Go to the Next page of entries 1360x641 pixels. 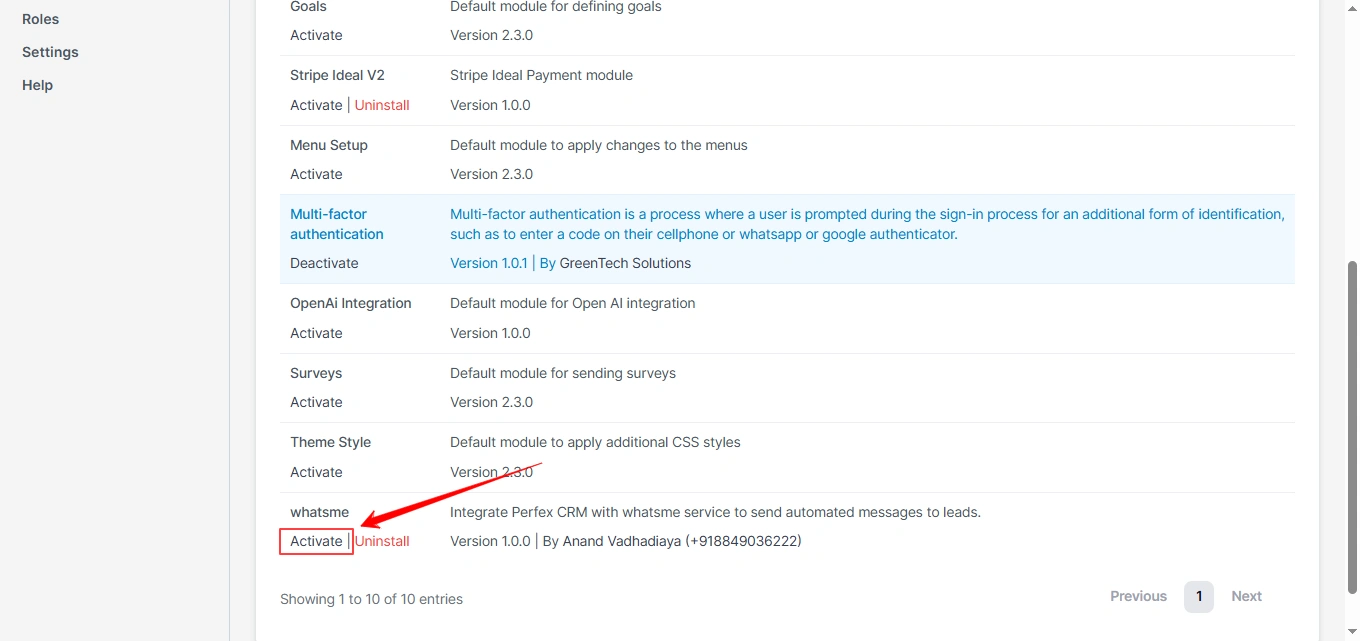pyautogui.click(x=1246, y=596)
